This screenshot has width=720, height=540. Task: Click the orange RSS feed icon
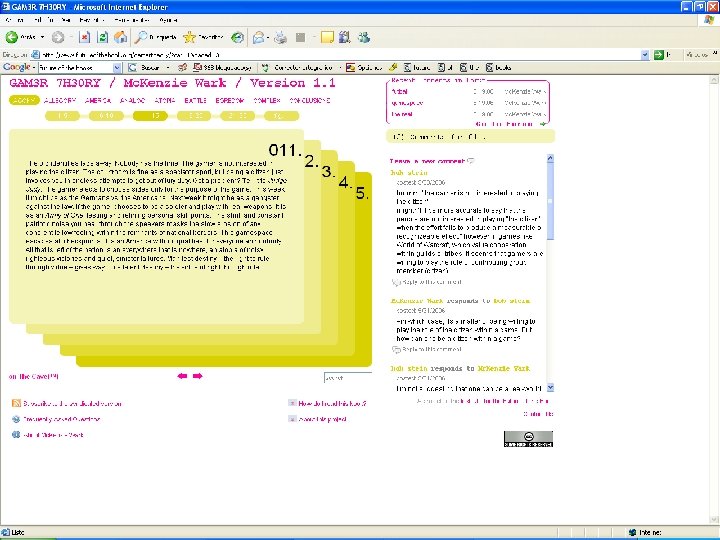[16, 403]
